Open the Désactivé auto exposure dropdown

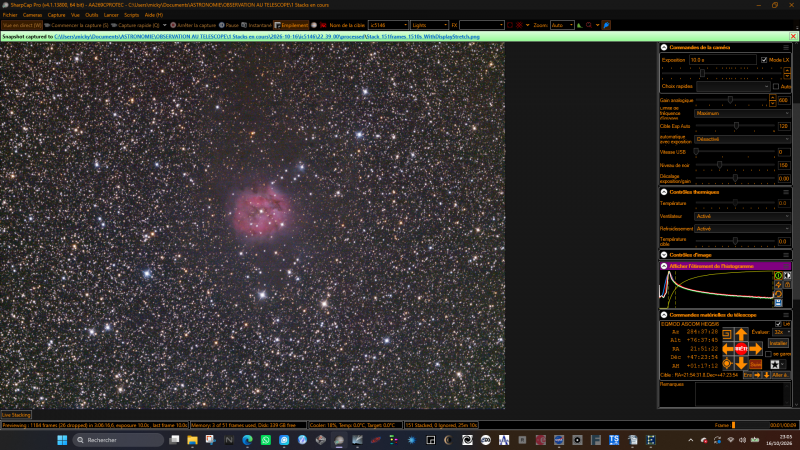[742, 139]
